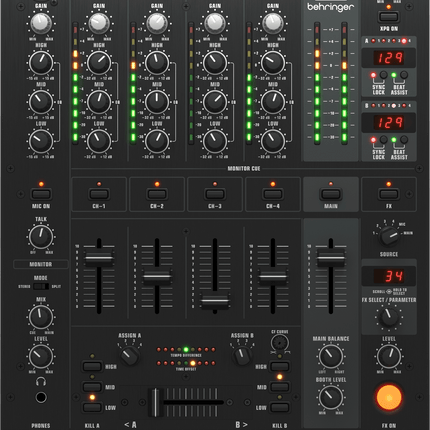Image resolution: width=430 pixels, height=430 pixels.
Task: Click the crossfader handle between A and B
Action: coord(155,402)
